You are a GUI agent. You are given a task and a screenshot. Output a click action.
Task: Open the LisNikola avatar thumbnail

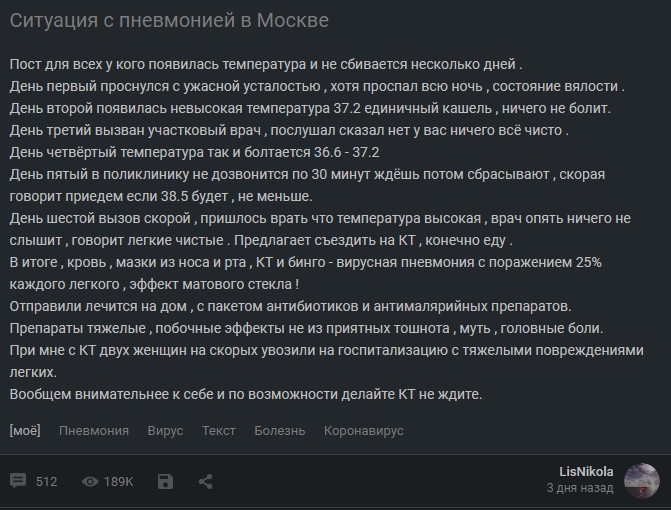pos(641,480)
